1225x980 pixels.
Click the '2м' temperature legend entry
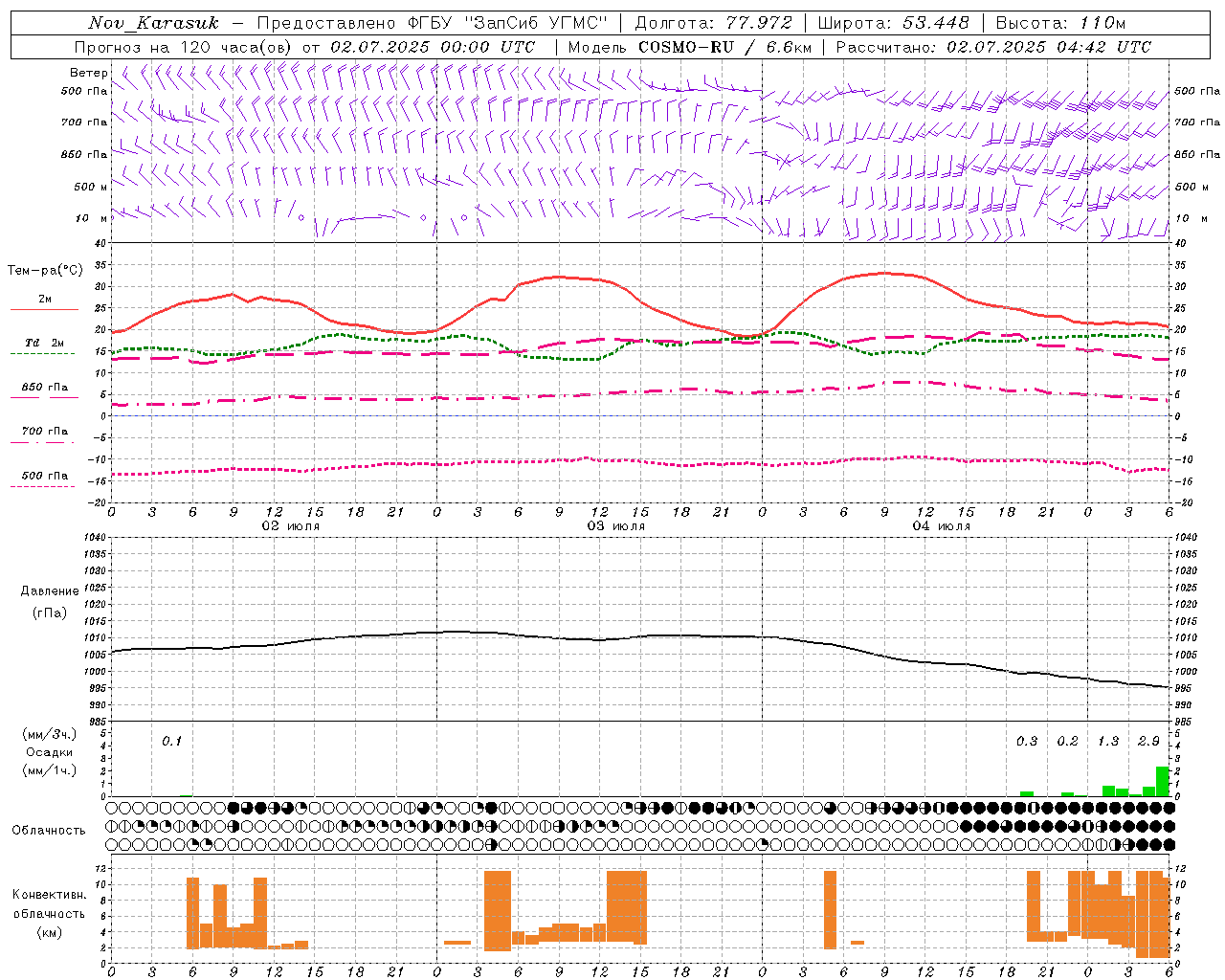click(45, 300)
